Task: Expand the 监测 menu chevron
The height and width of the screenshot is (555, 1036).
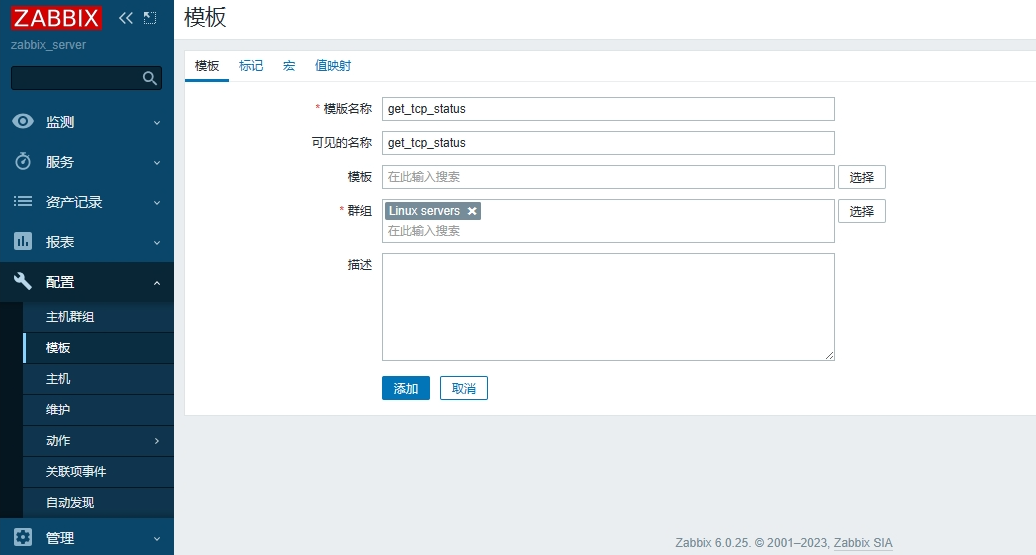Action: [156, 123]
